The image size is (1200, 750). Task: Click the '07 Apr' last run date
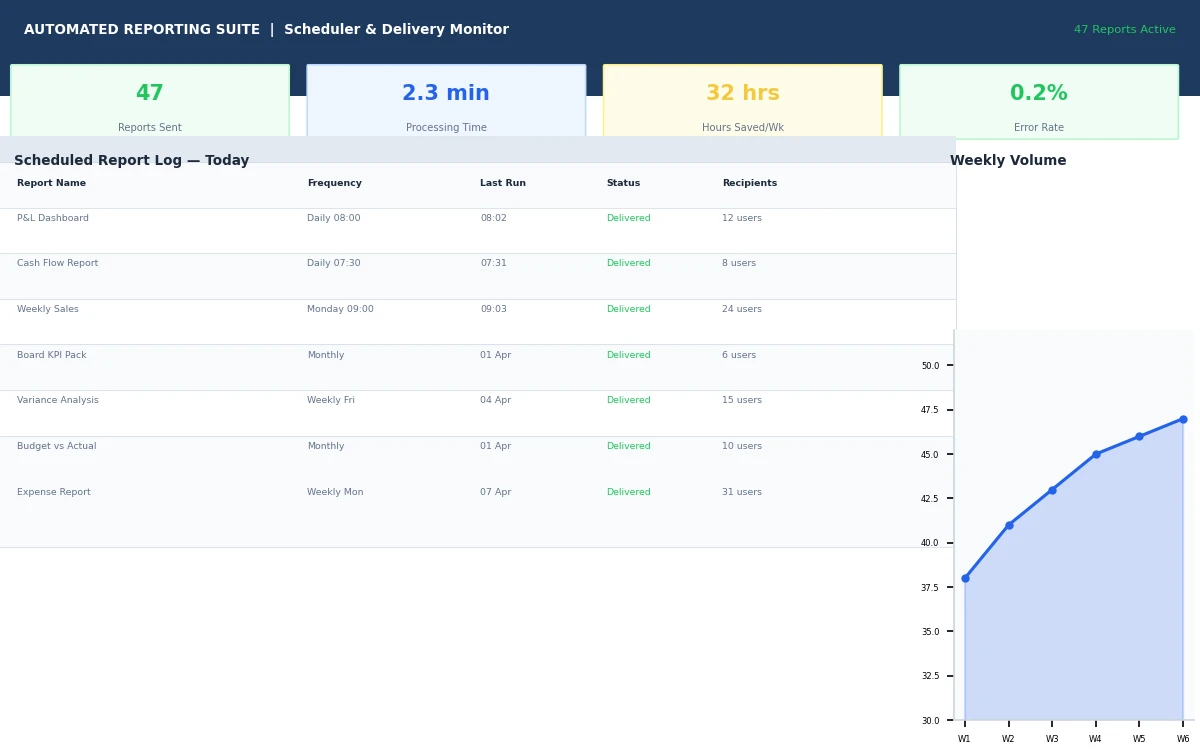click(495, 493)
